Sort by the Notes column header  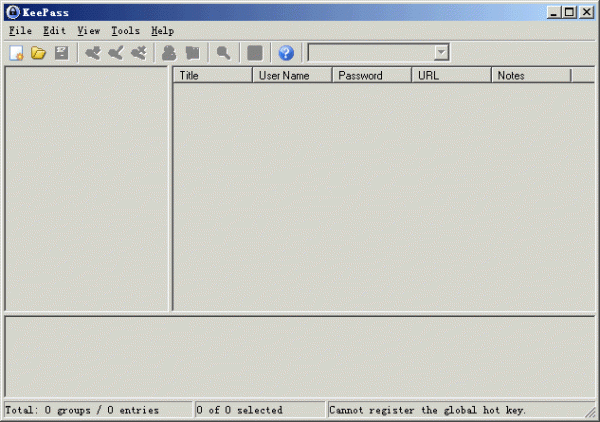(x=531, y=75)
